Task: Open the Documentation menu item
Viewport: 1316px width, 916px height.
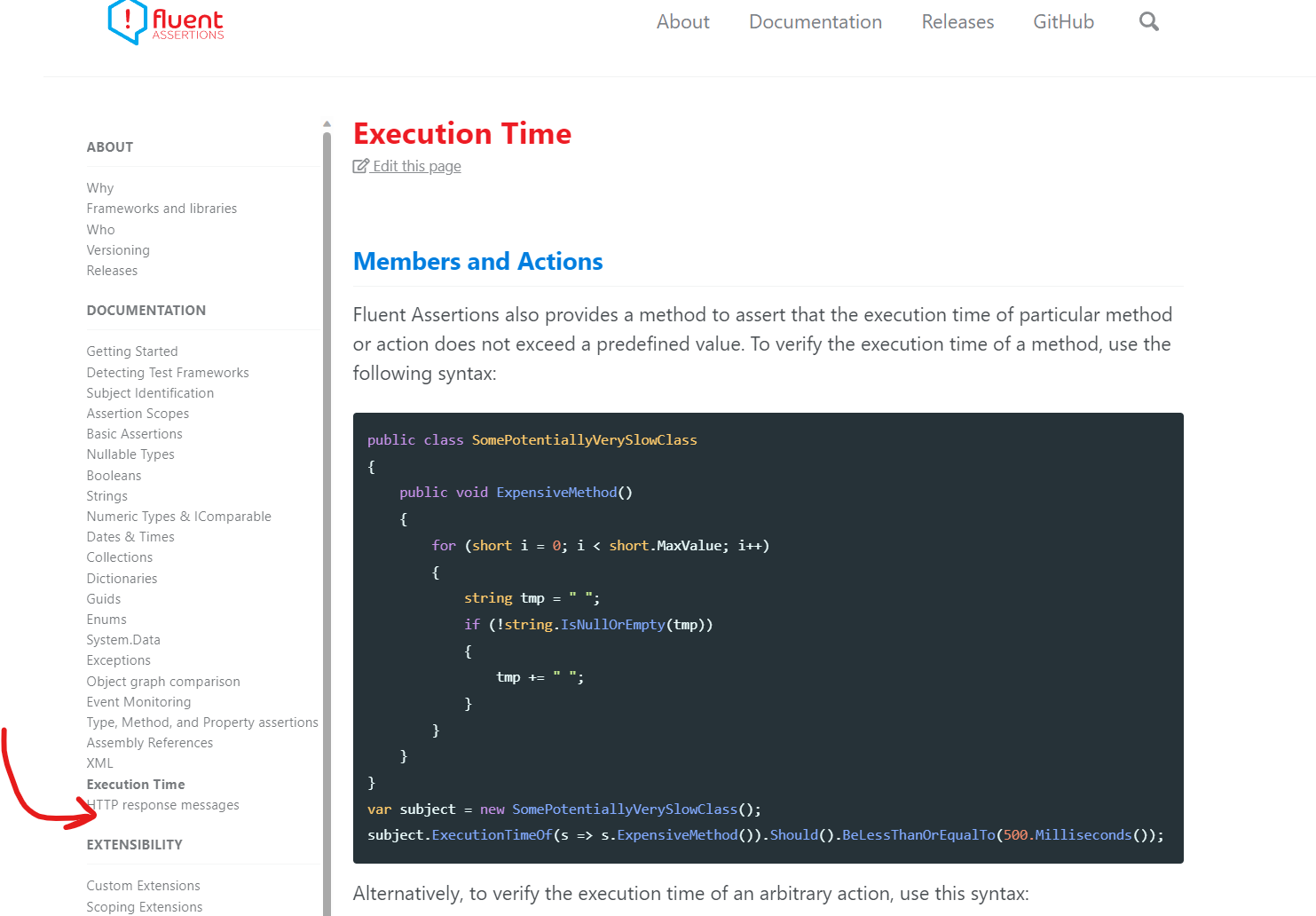Action: 815,21
